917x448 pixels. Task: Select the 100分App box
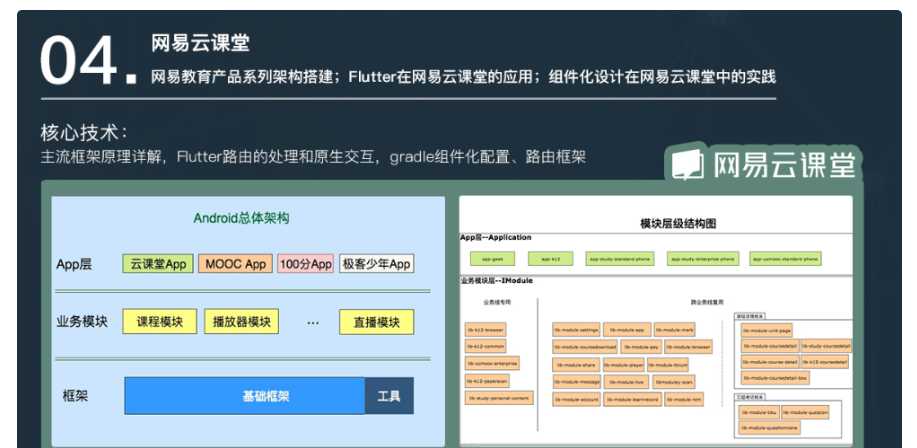tap(305, 264)
